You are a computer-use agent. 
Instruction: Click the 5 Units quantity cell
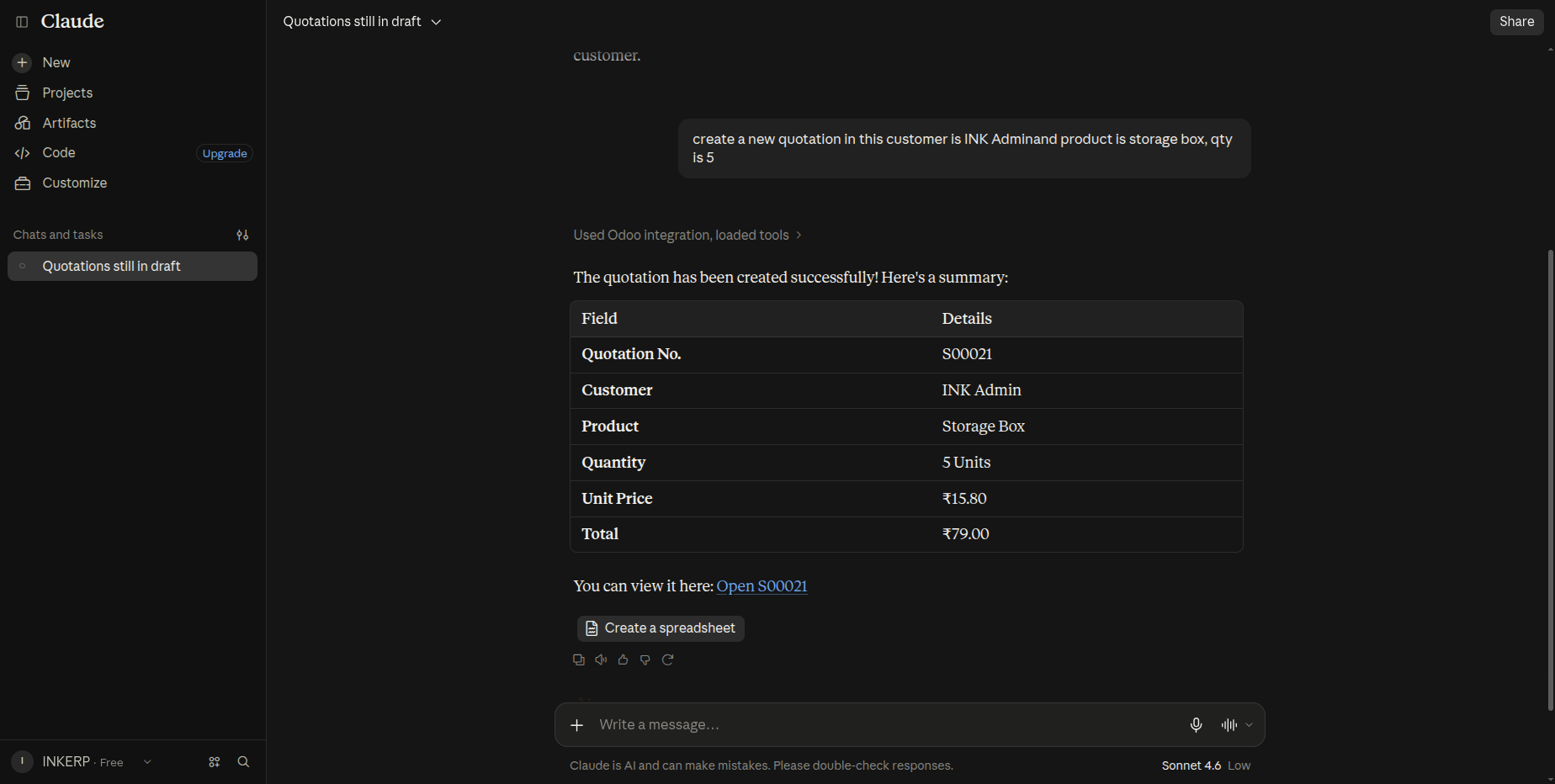[x=966, y=463]
